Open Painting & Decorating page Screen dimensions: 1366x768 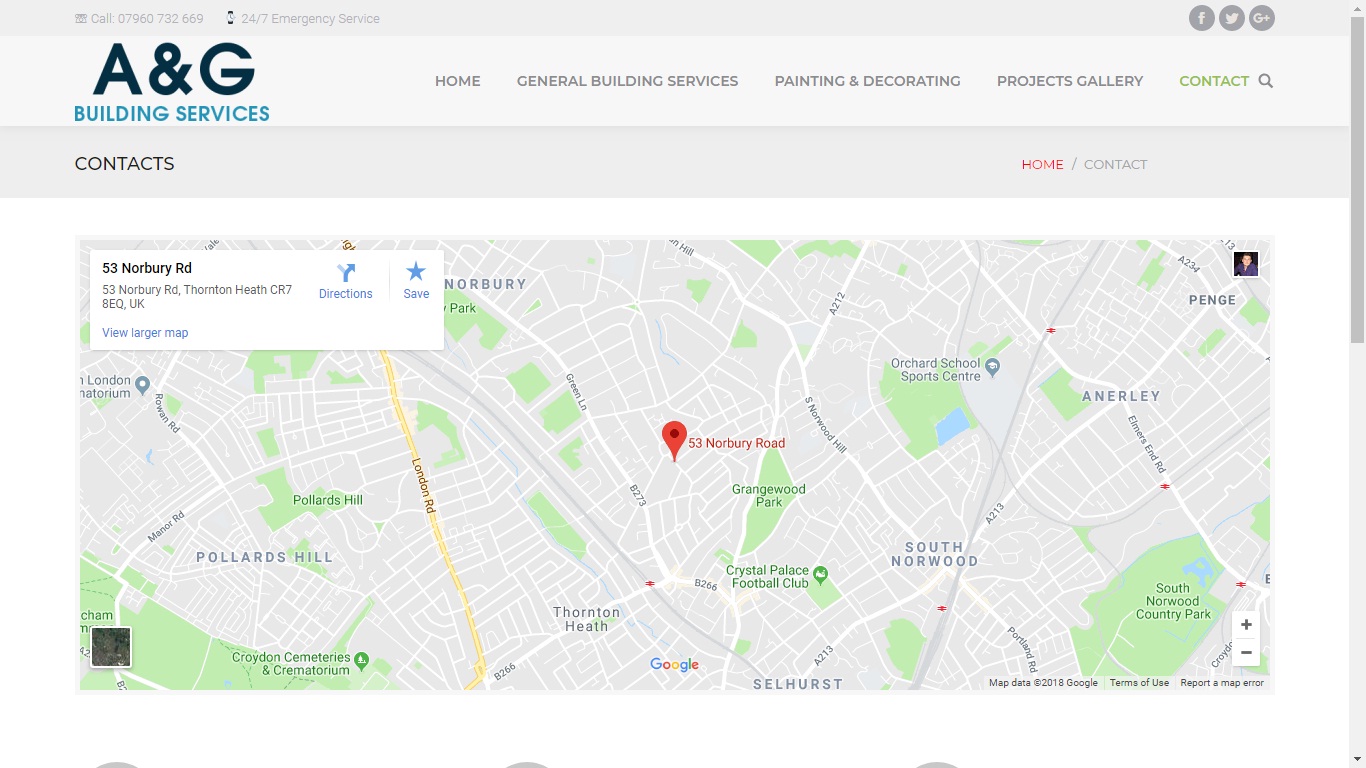tap(867, 81)
